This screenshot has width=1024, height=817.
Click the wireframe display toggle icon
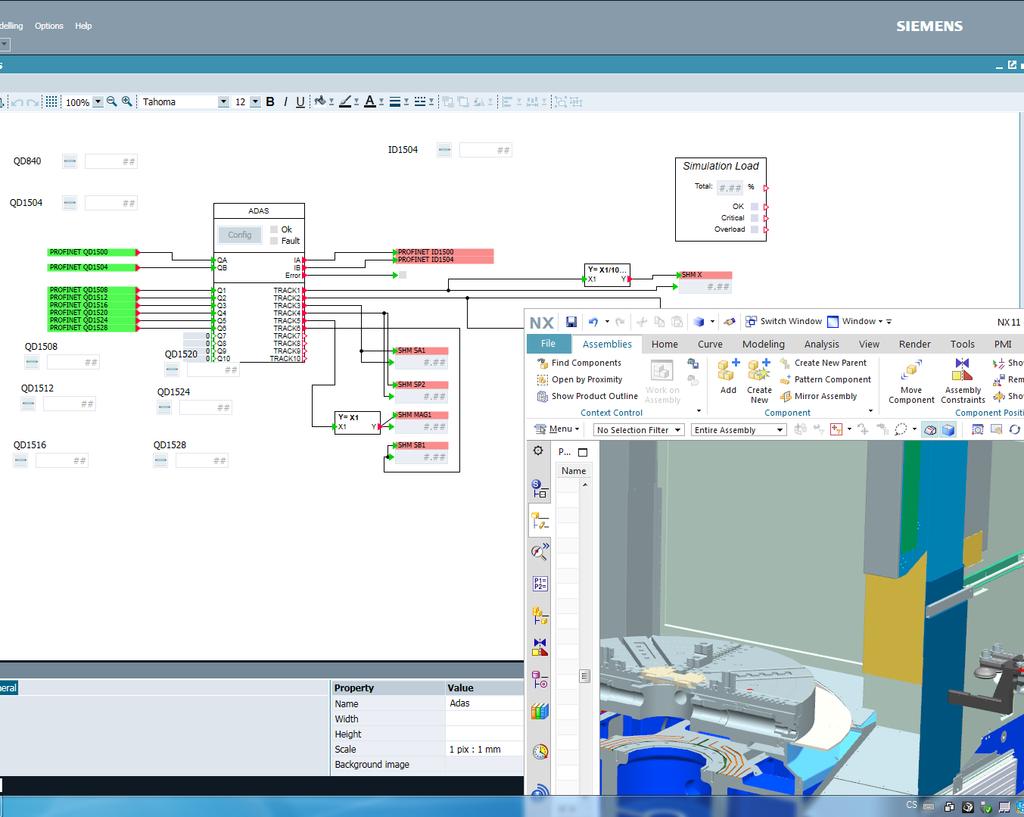[x=931, y=429]
